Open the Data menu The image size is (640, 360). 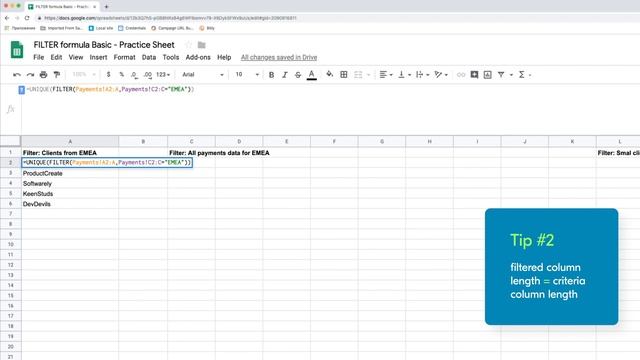(149, 58)
